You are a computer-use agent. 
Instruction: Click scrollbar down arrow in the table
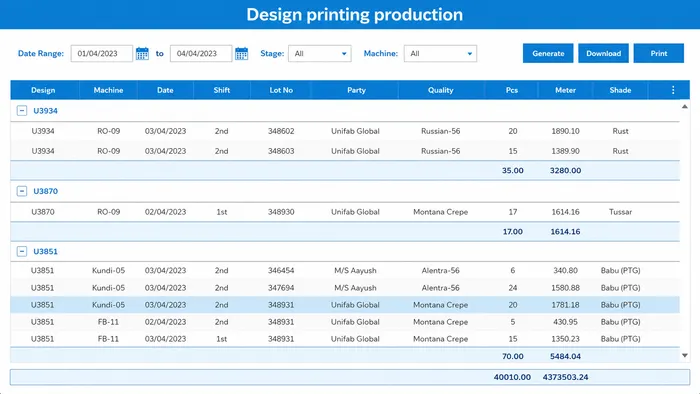click(x=684, y=356)
